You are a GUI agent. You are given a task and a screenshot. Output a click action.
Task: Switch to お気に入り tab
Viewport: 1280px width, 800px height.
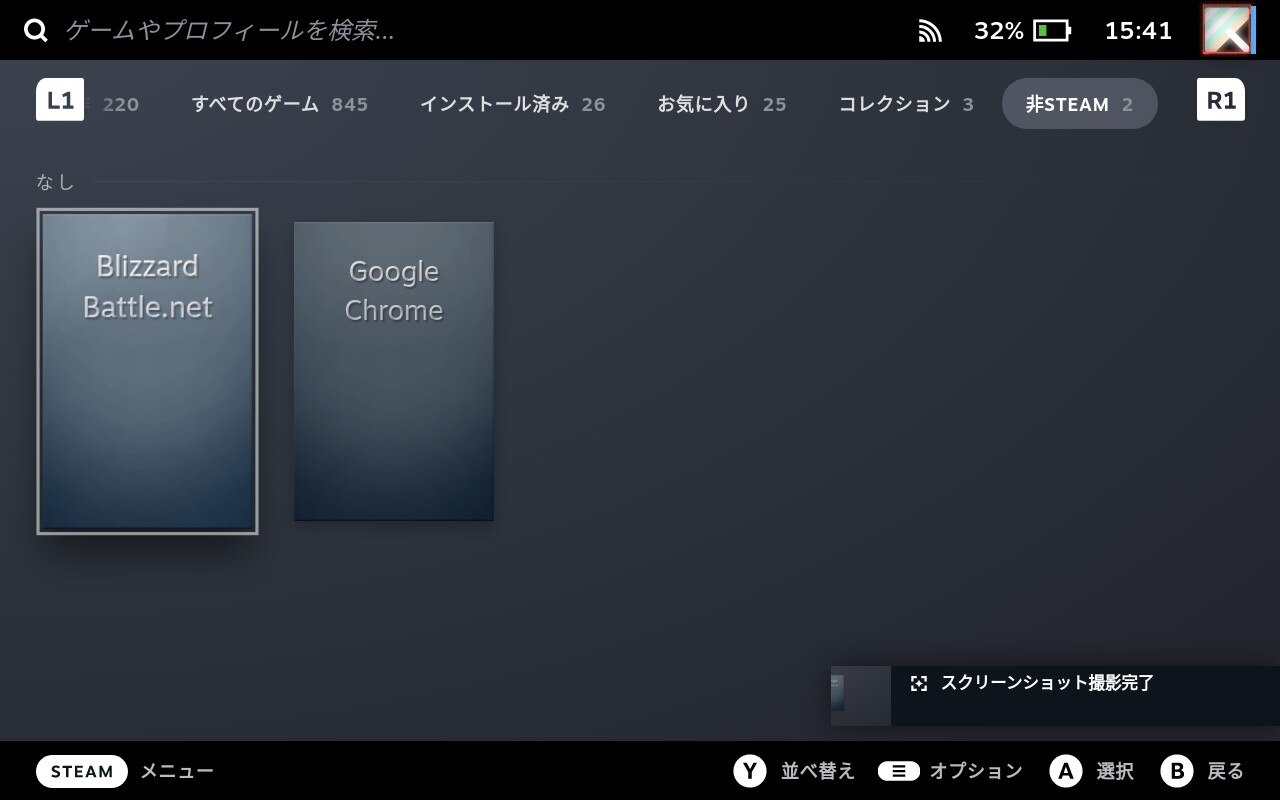721,104
